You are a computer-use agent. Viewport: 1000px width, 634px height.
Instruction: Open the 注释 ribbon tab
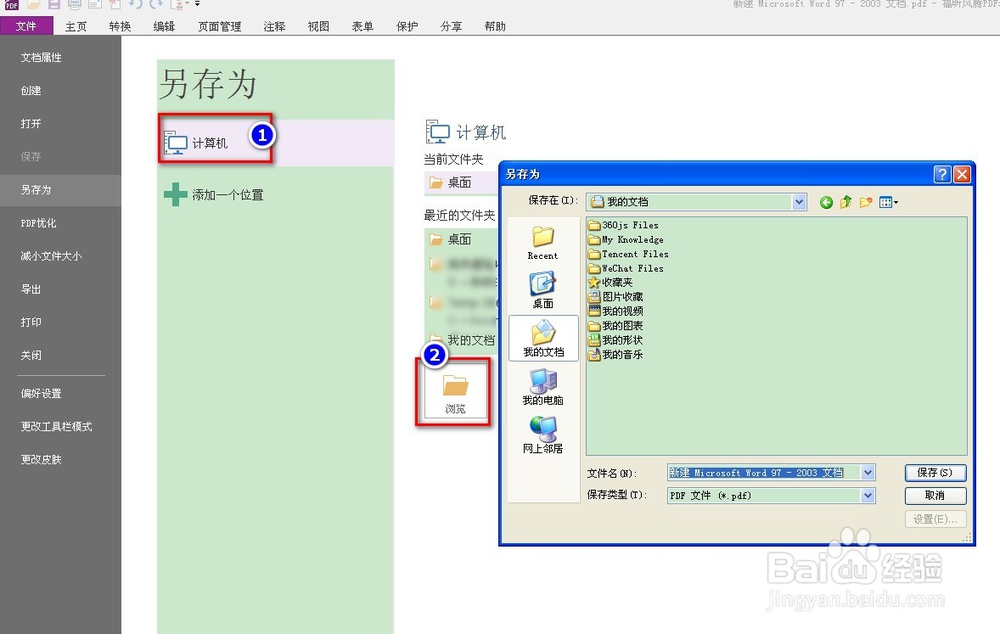click(274, 26)
